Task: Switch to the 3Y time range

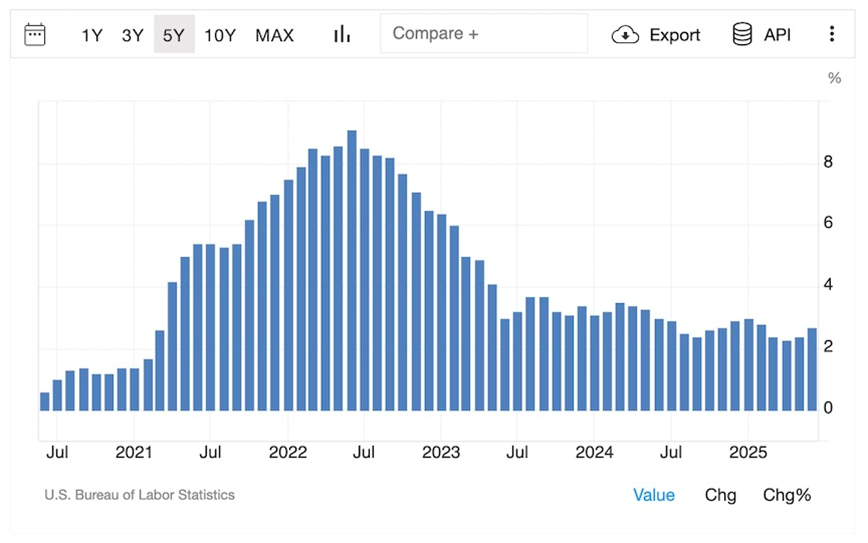Action: [132, 35]
